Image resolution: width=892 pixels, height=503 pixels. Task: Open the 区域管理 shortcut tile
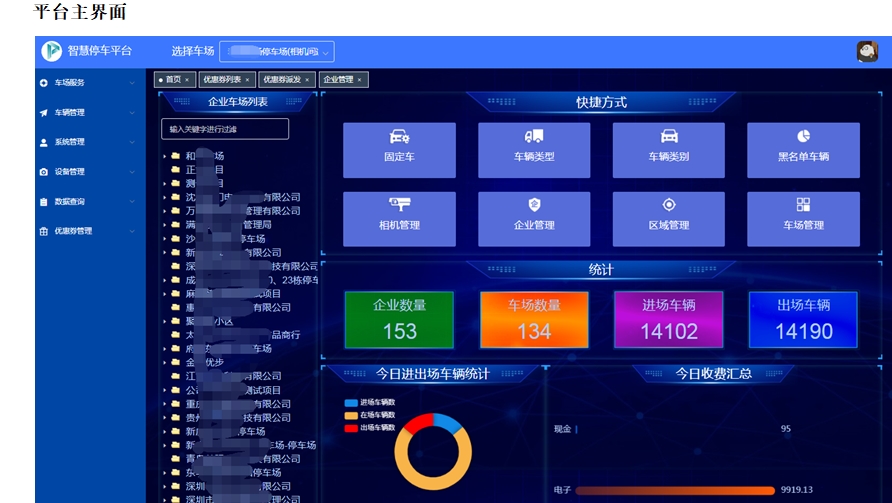click(x=669, y=218)
